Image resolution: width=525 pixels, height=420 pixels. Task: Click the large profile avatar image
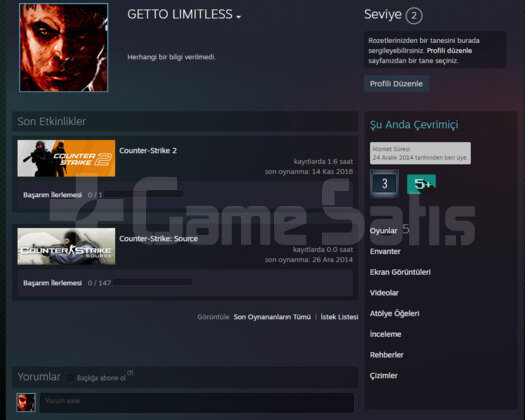(x=64, y=47)
